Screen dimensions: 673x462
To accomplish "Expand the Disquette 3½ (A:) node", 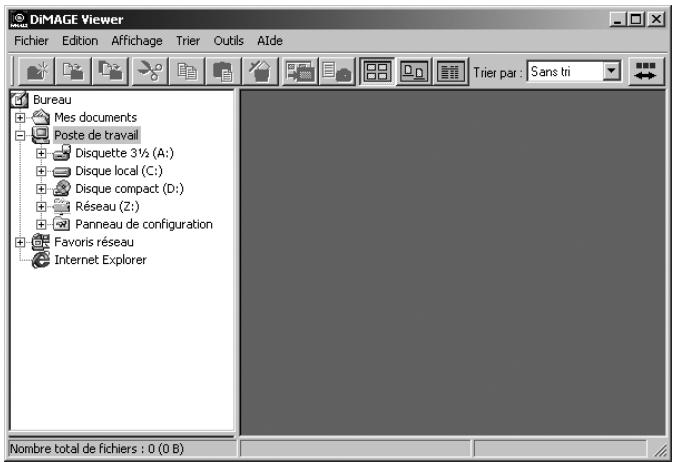I will (x=41, y=153).
